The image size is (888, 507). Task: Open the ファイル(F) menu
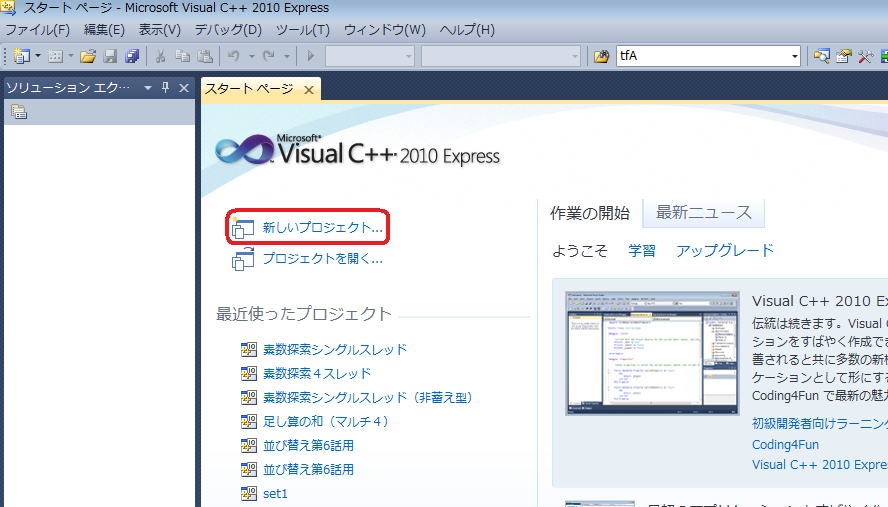(37, 30)
